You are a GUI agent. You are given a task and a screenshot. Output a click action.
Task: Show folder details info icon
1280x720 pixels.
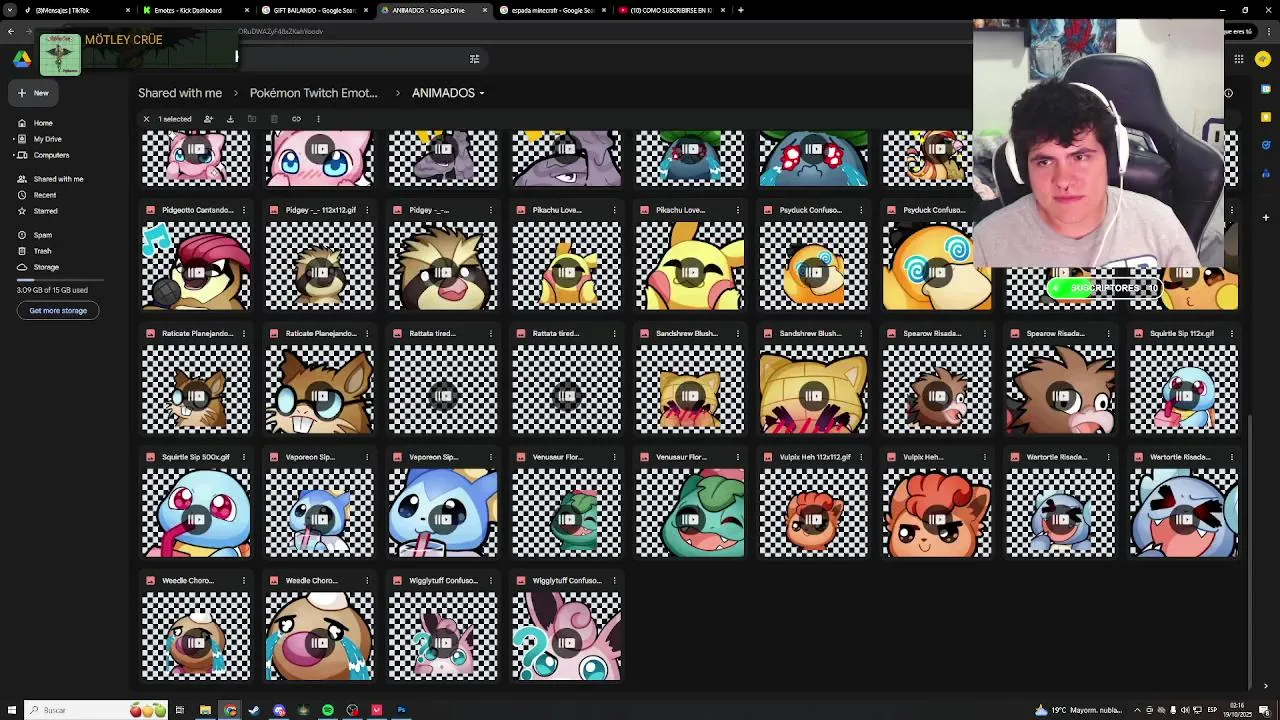[x=1228, y=93]
